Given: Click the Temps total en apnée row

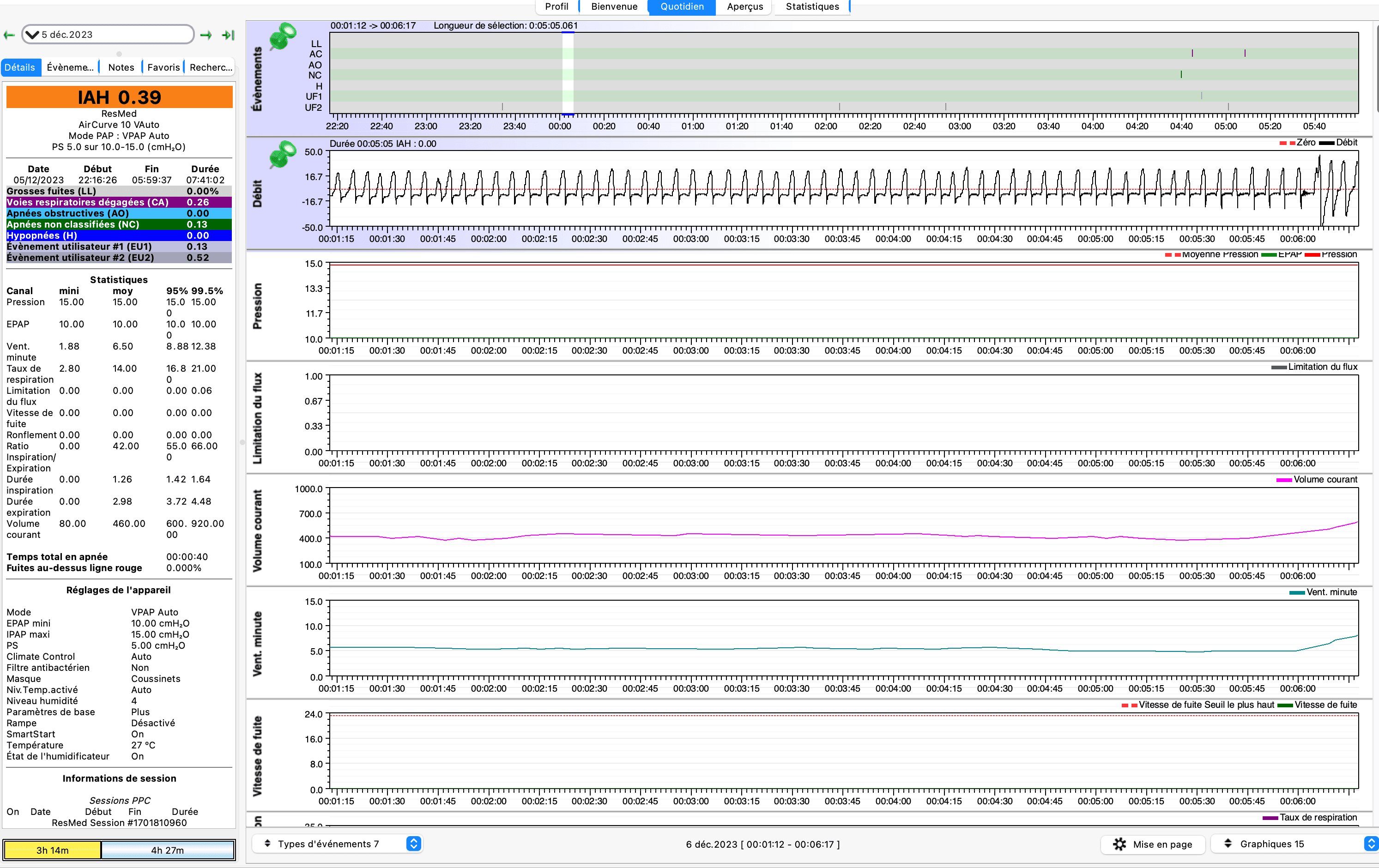Looking at the screenshot, I should click(107, 557).
